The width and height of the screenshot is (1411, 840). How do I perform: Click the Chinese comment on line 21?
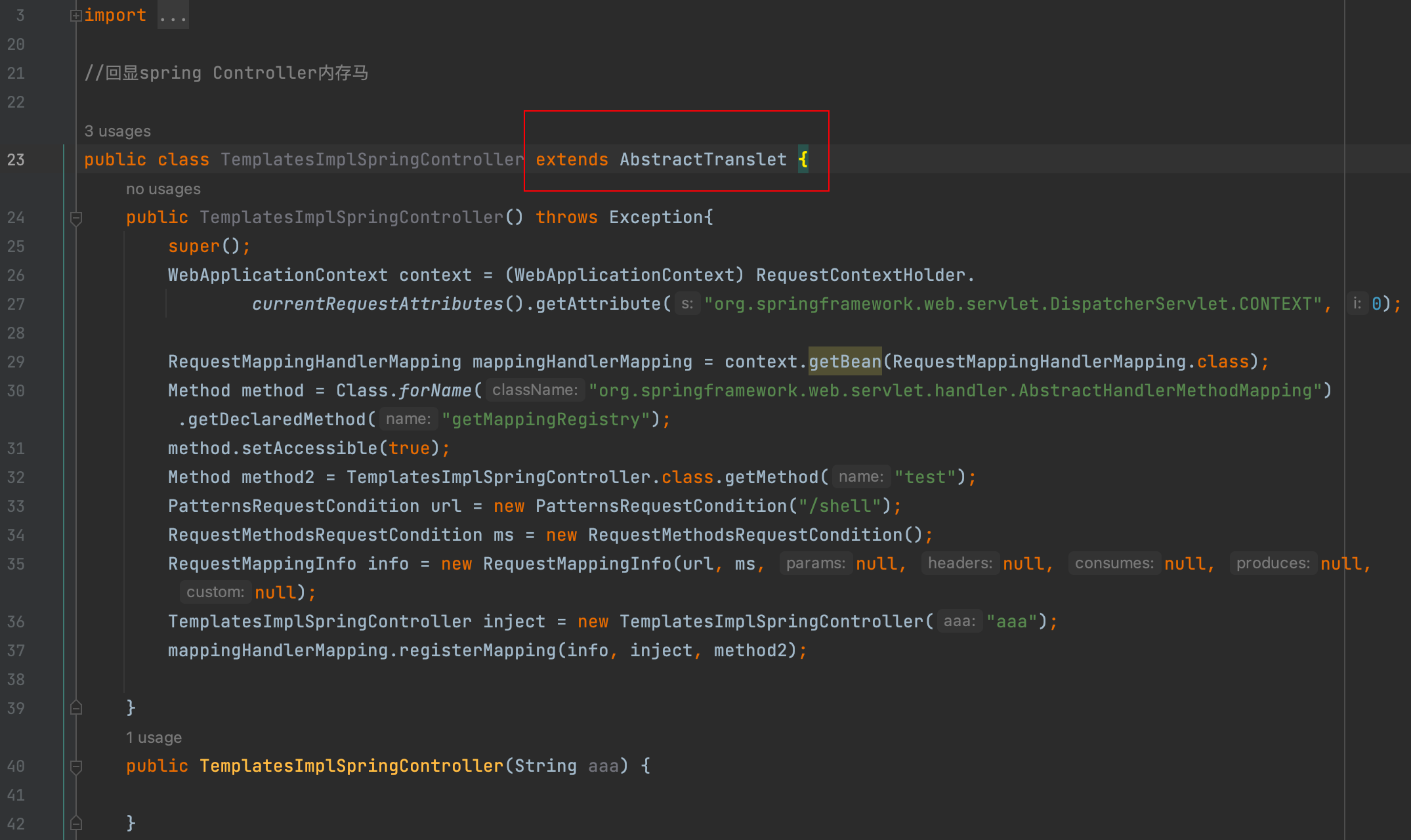click(226, 73)
